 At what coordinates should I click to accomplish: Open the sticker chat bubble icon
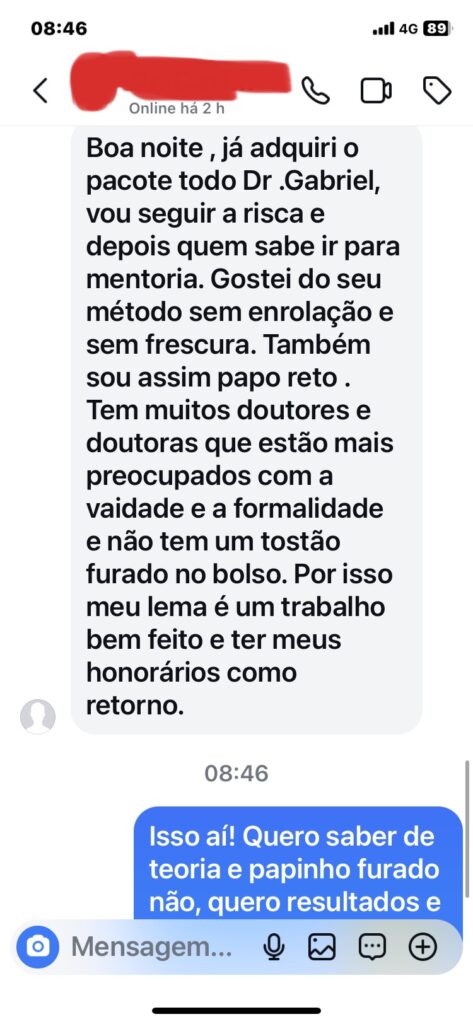[x=372, y=946]
